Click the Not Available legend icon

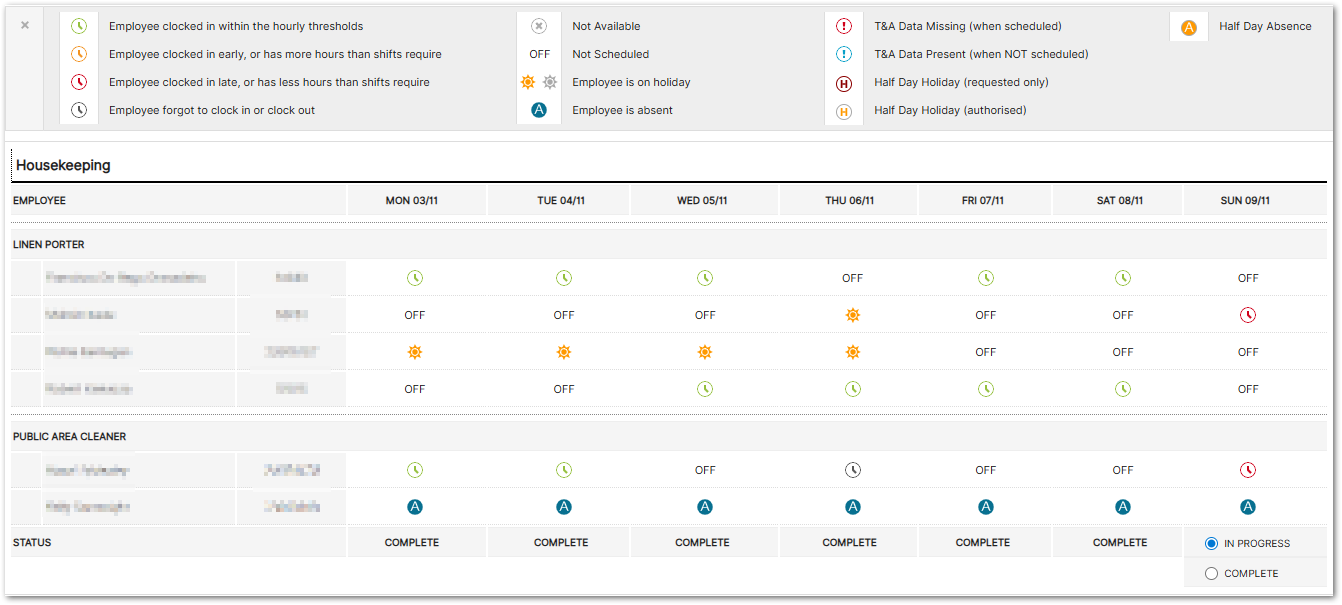[539, 27]
